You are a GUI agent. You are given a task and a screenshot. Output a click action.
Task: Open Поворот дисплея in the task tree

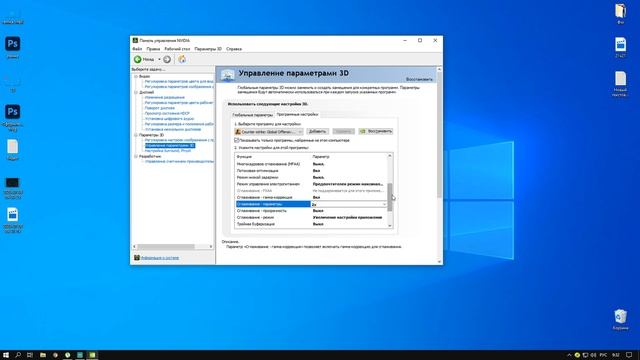tap(160, 108)
